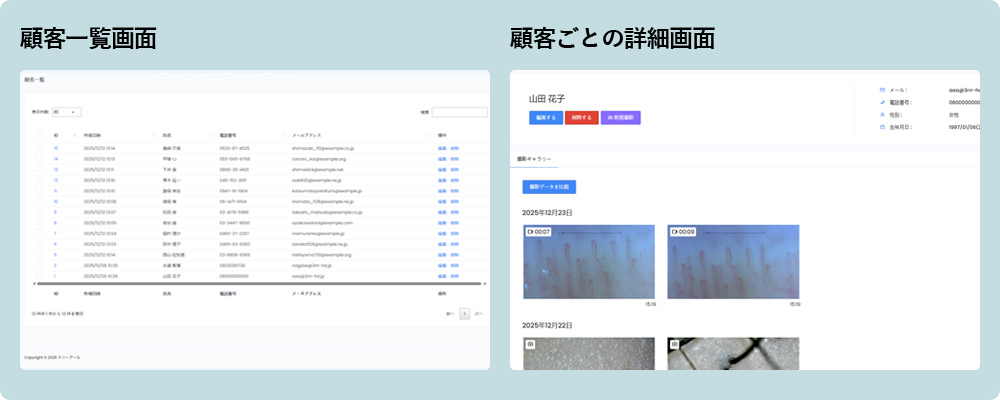Screen dimensions: 1000x400
Task: Open the second 2025年12月22日 photo thumbnail
Action: (x=733, y=353)
